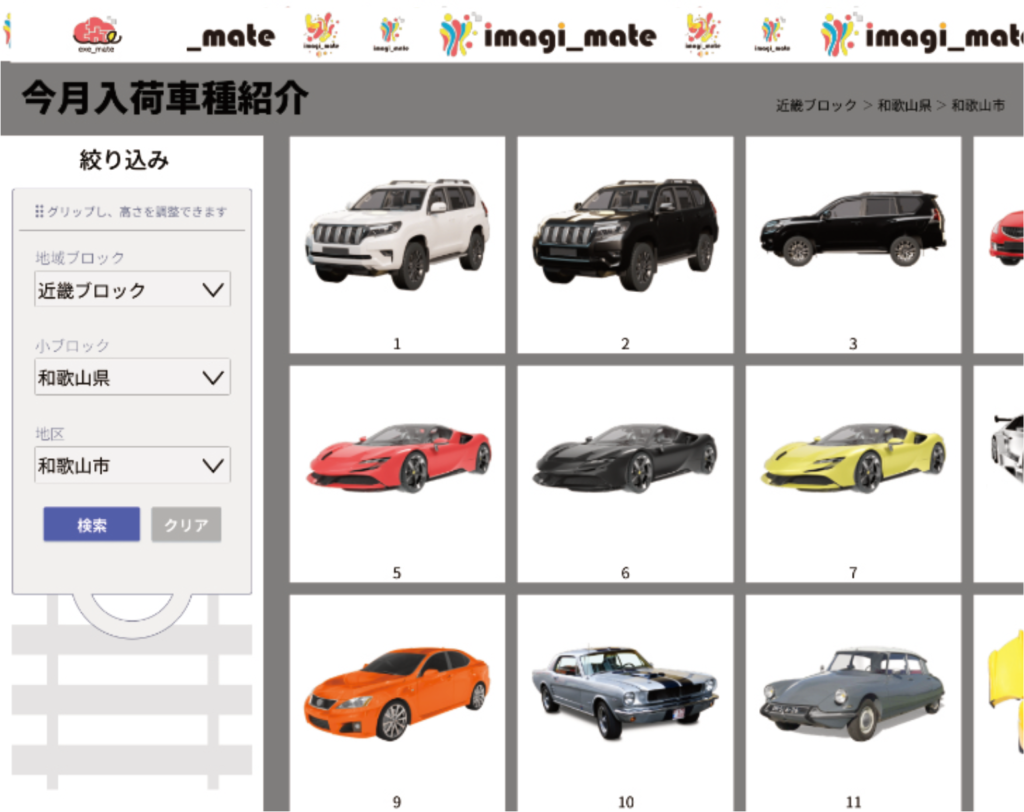Open the 地域ブロック dropdown
1024x812 pixels.
[132, 290]
